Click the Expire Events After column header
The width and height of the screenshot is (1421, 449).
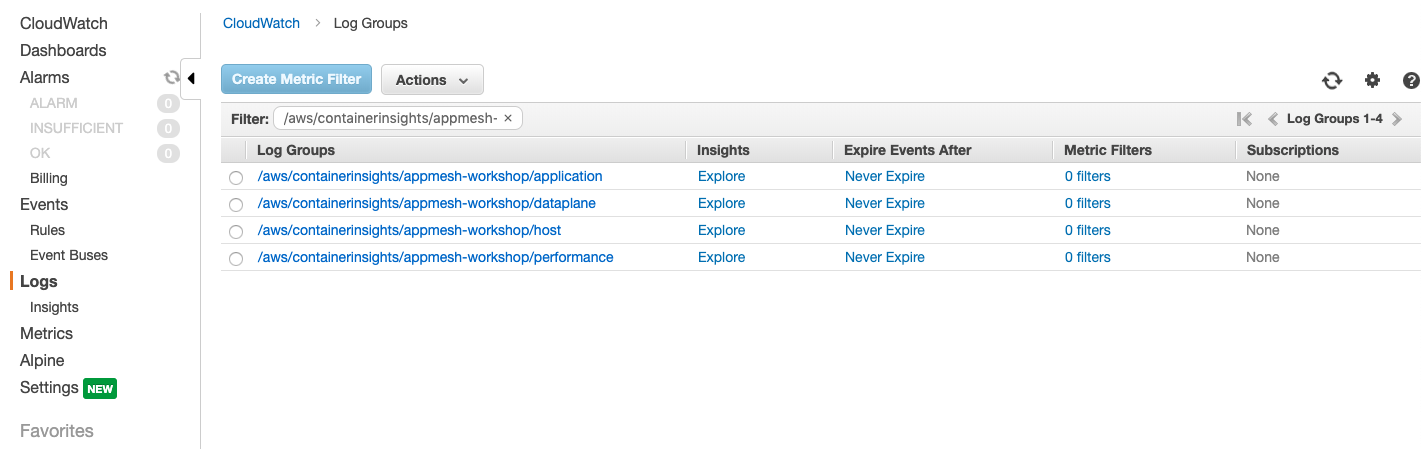tap(908, 150)
